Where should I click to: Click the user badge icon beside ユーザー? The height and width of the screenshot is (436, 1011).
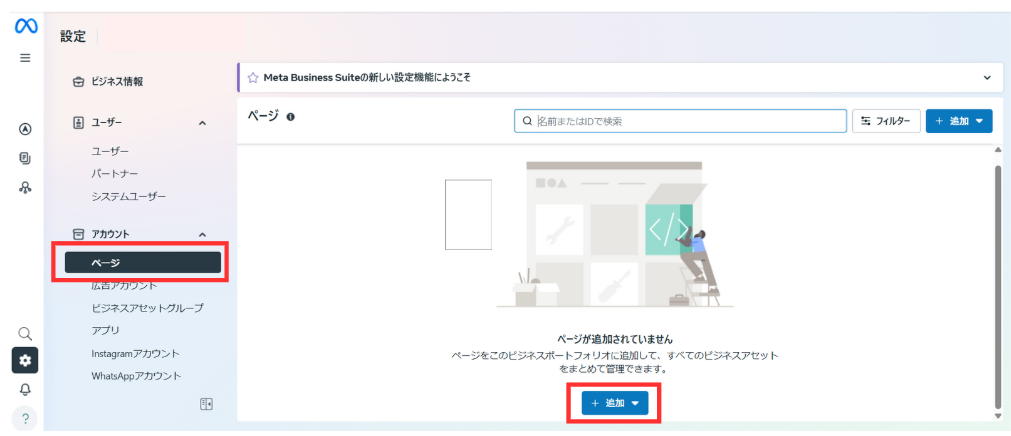(x=79, y=122)
